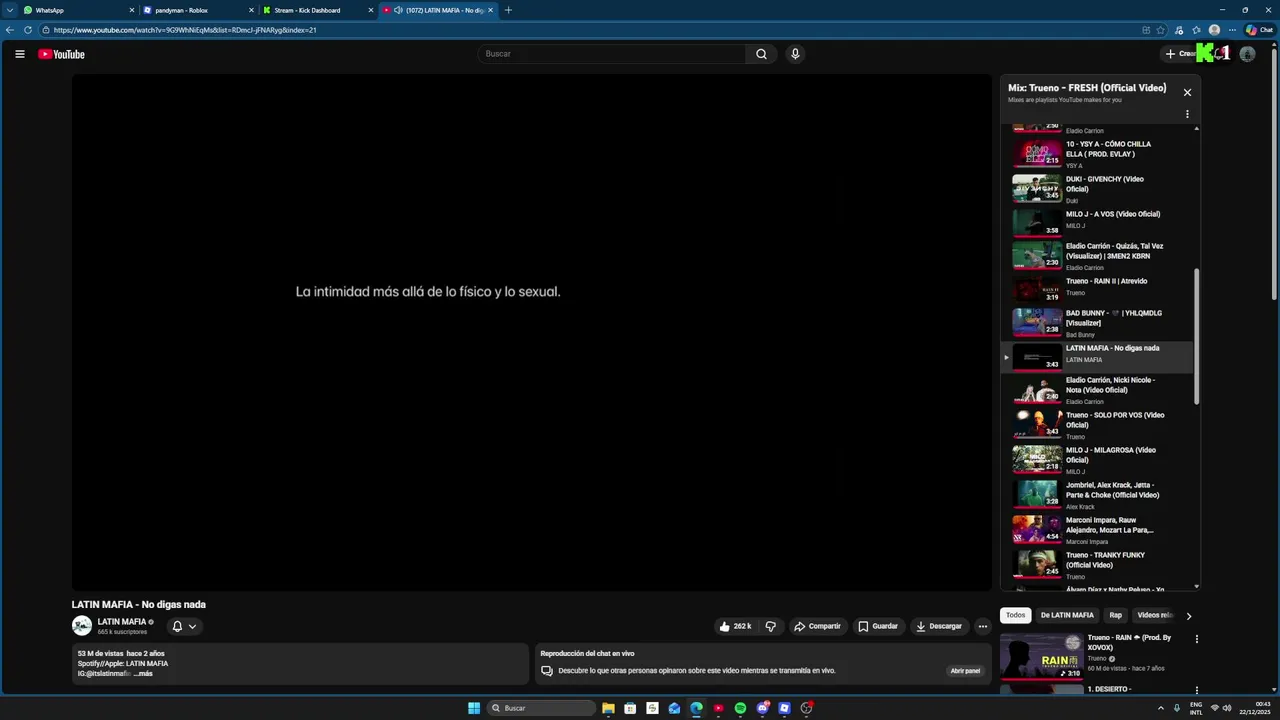Open YouTube account avatar menu
This screenshot has width=1280, height=720.
1247,54
